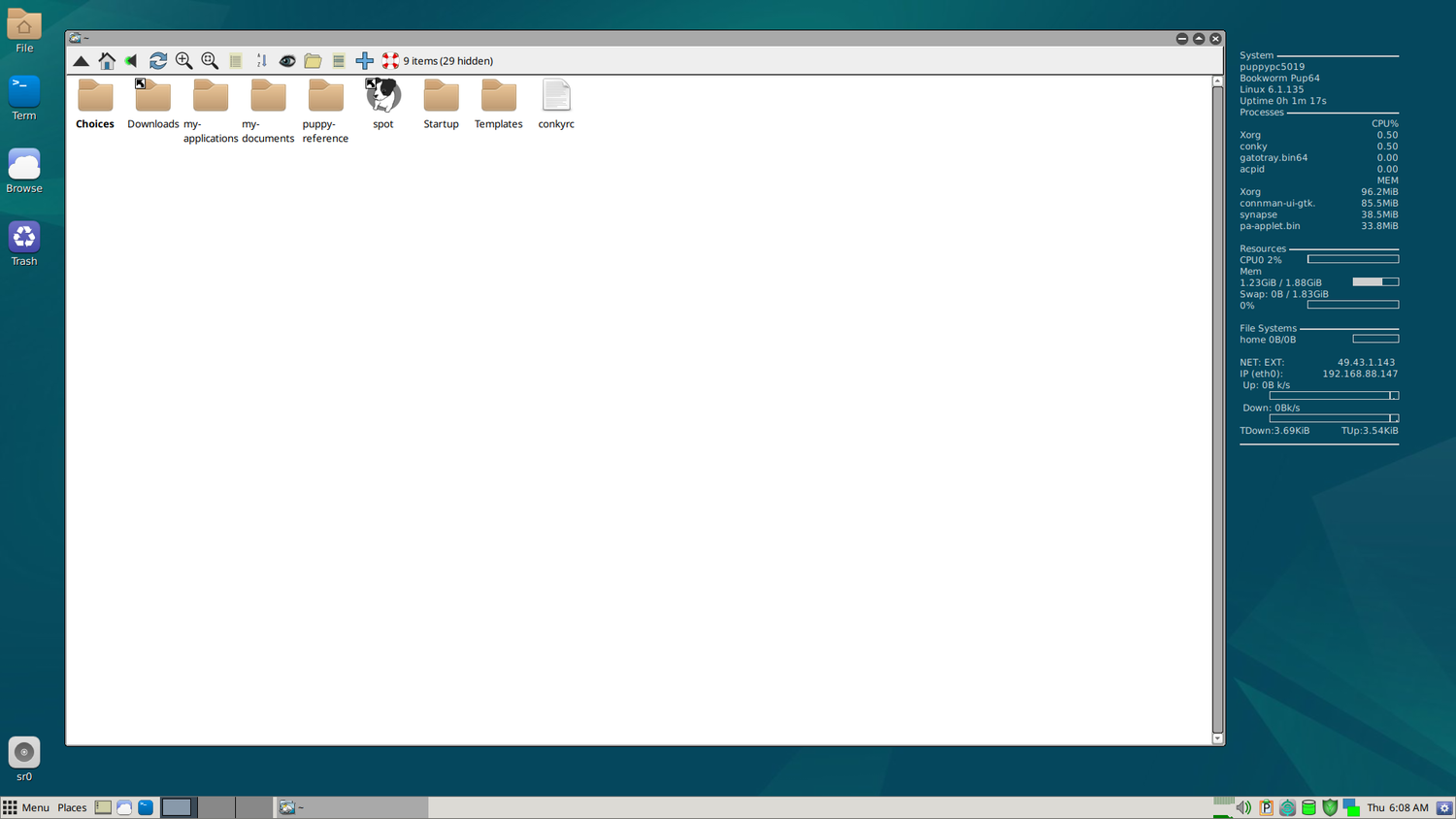Click the green shield firewall tray icon

(1330, 807)
